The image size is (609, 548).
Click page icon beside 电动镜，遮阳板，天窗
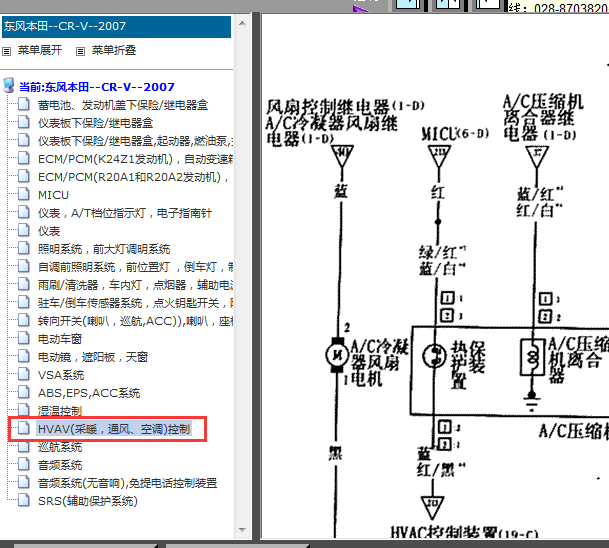pyautogui.click(x=24, y=356)
